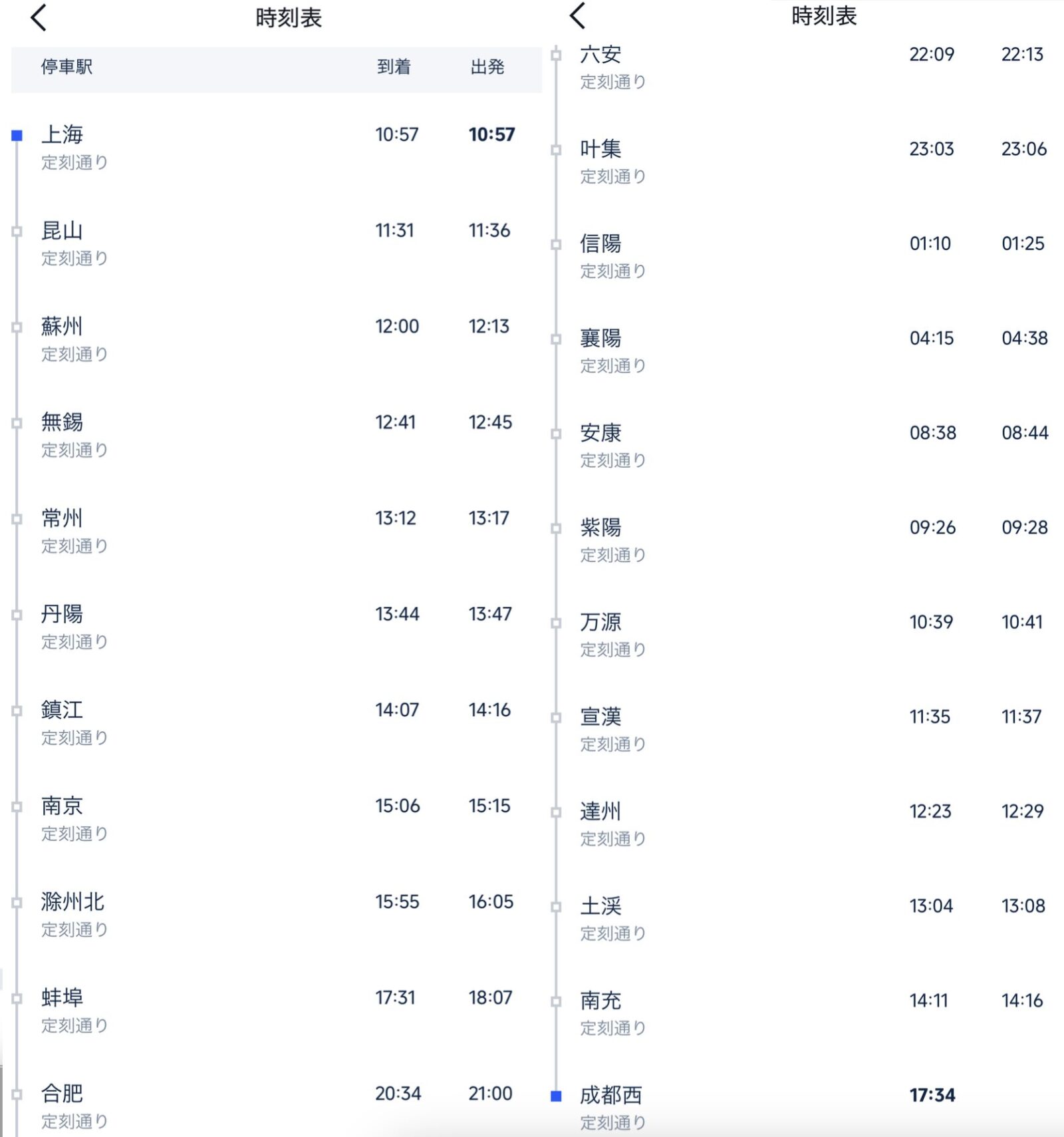Tap the 定刻通り status under 昆山
The height and width of the screenshot is (1137, 1064).
point(74,258)
